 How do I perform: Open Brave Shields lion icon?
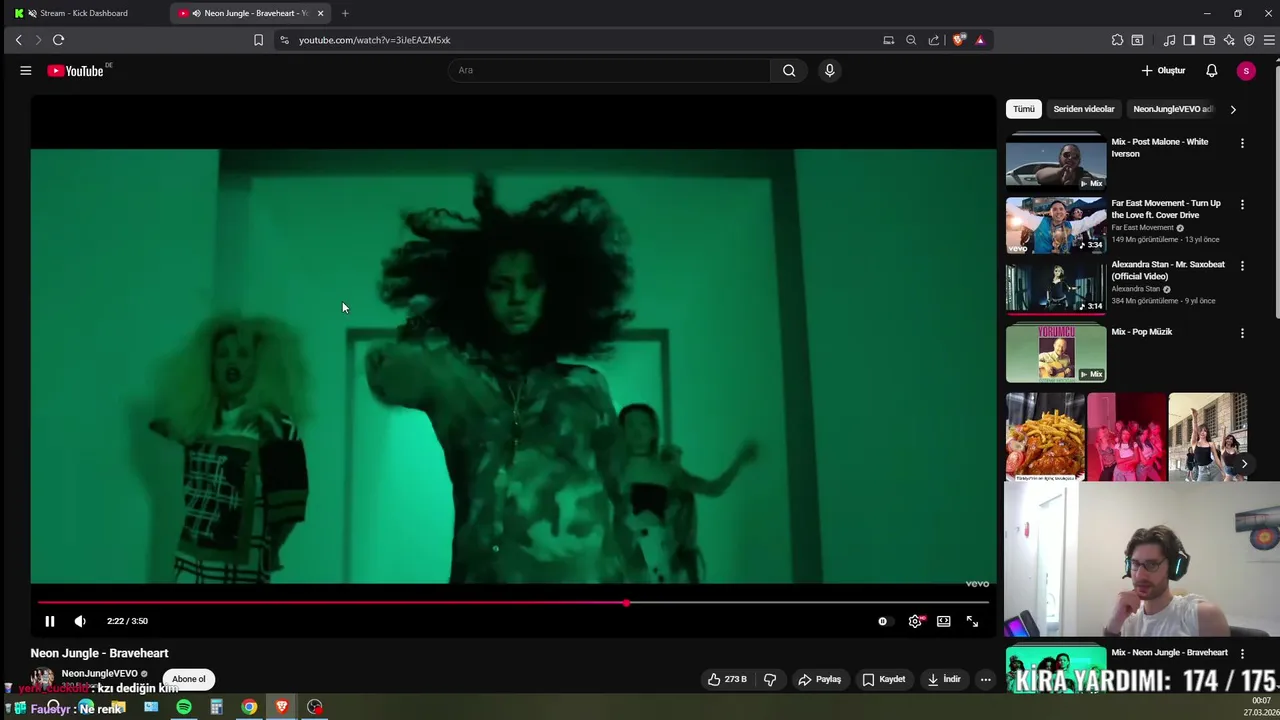pos(959,40)
